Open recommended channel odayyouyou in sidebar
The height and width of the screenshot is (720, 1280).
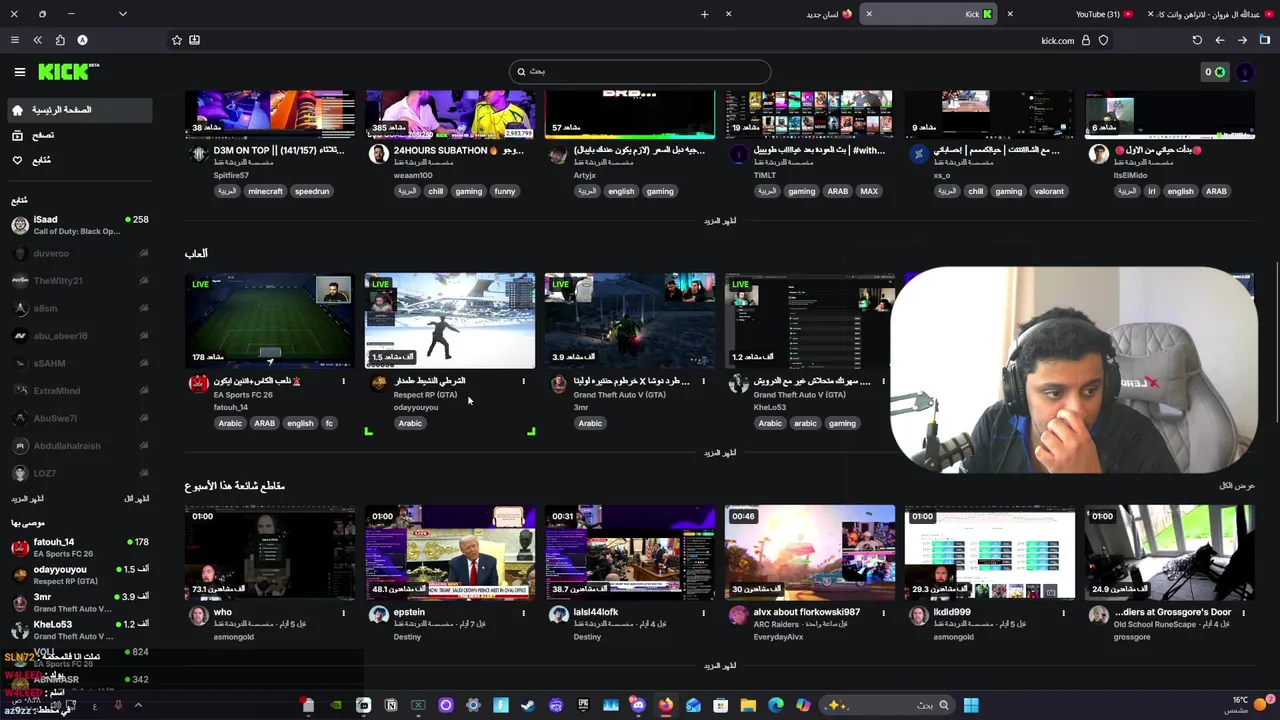click(x=80, y=575)
